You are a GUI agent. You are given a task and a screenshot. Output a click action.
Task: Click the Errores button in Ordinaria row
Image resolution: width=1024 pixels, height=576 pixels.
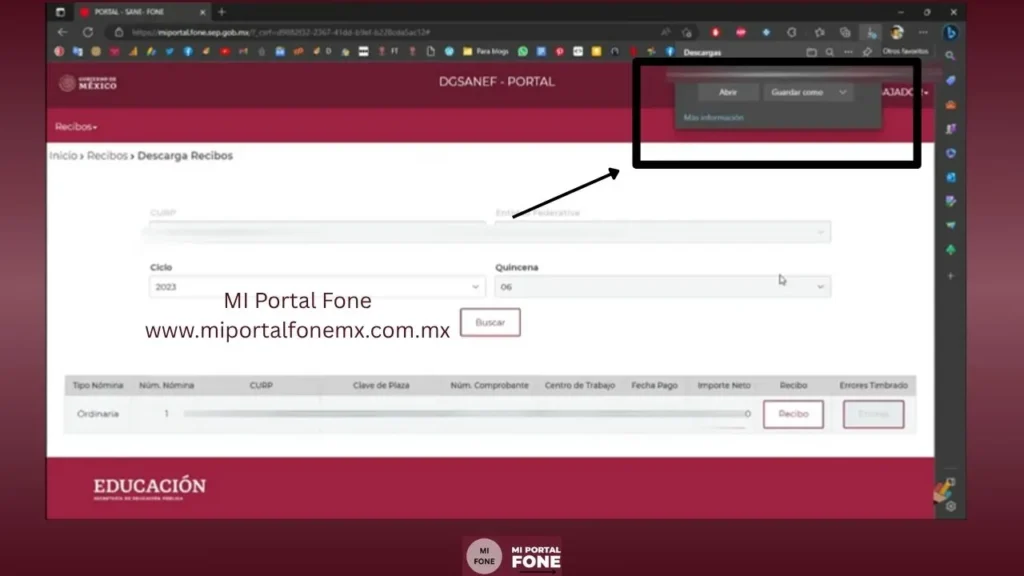pyautogui.click(x=874, y=414)
